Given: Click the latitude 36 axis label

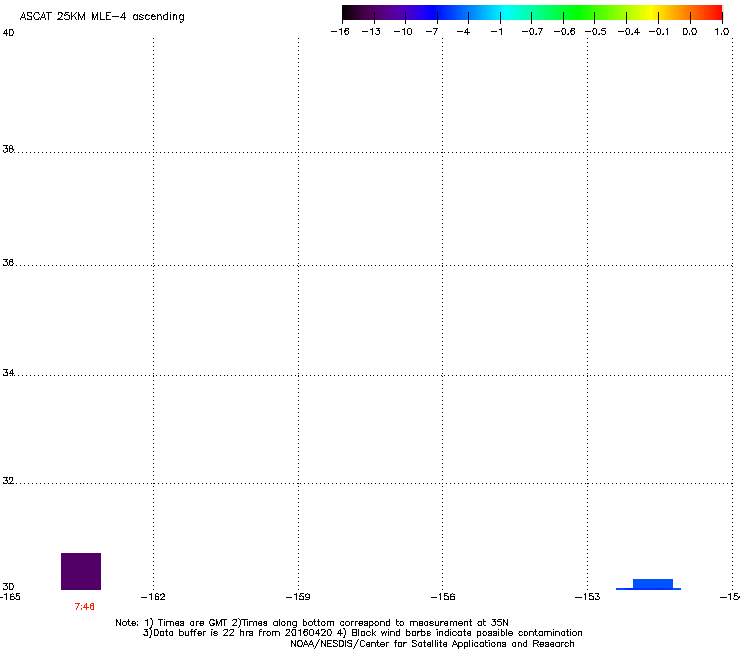Looking at the screenshot, I should click(8, 262).
